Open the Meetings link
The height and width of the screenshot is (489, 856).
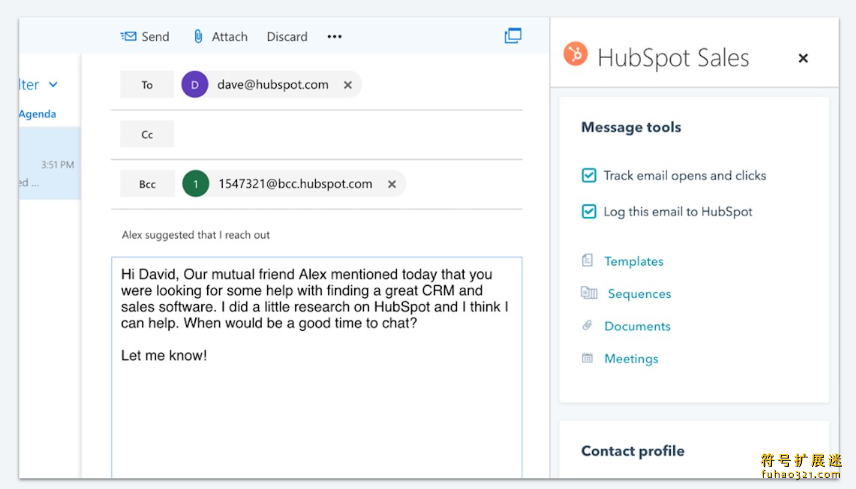point(631,359)
